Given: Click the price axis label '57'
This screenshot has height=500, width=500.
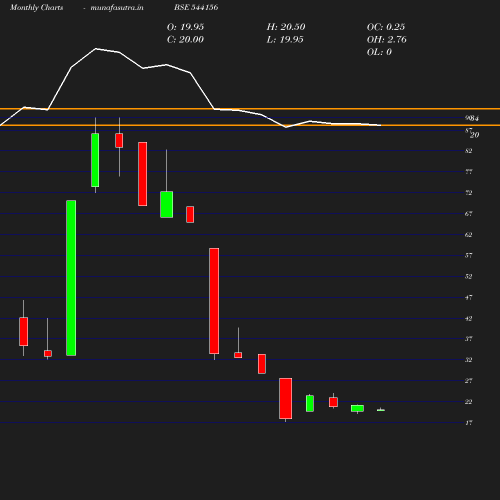Looking at the screenshot, I should pos(469,255).
